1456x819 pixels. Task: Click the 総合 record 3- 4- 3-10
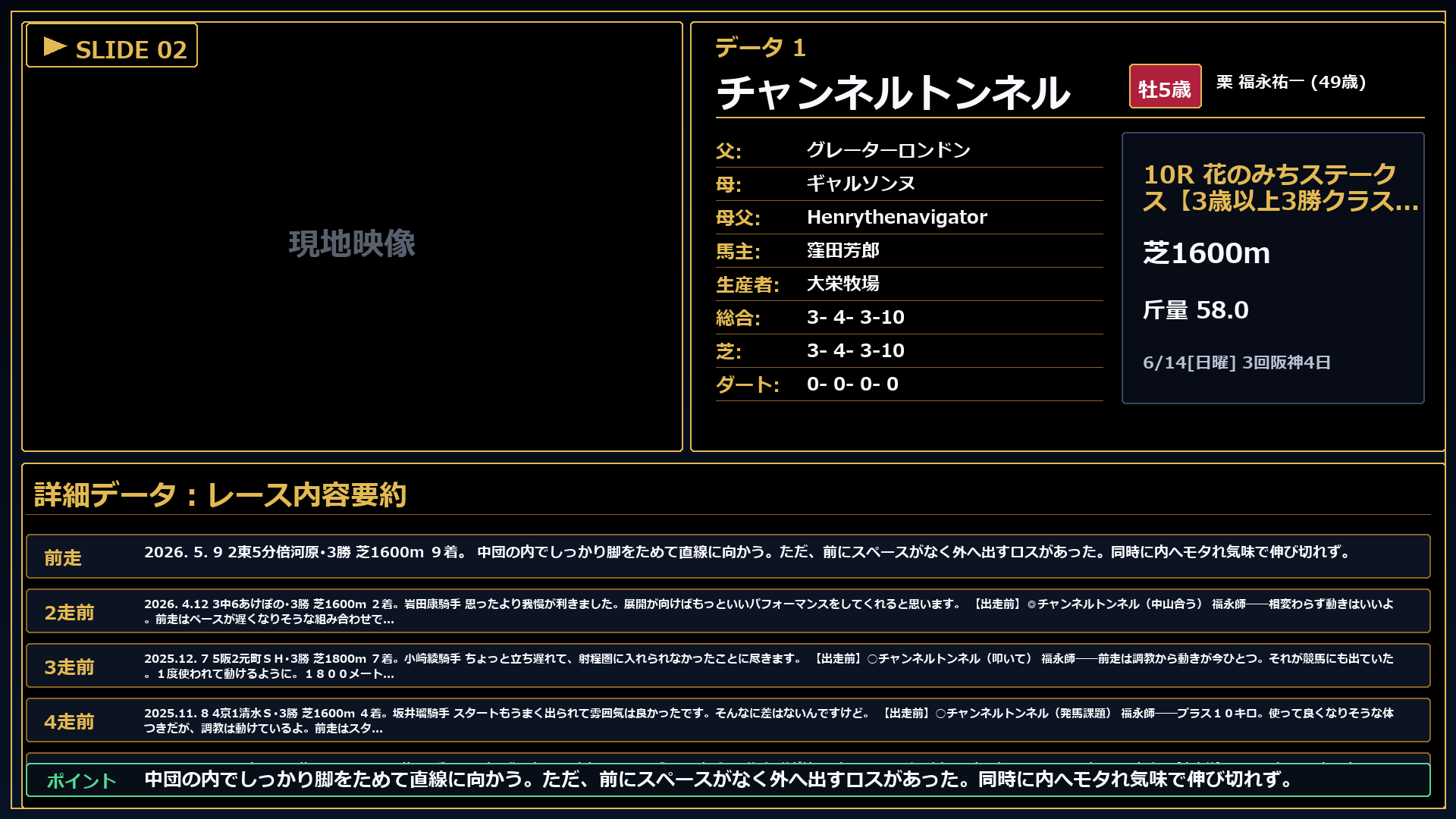(855, 317)
